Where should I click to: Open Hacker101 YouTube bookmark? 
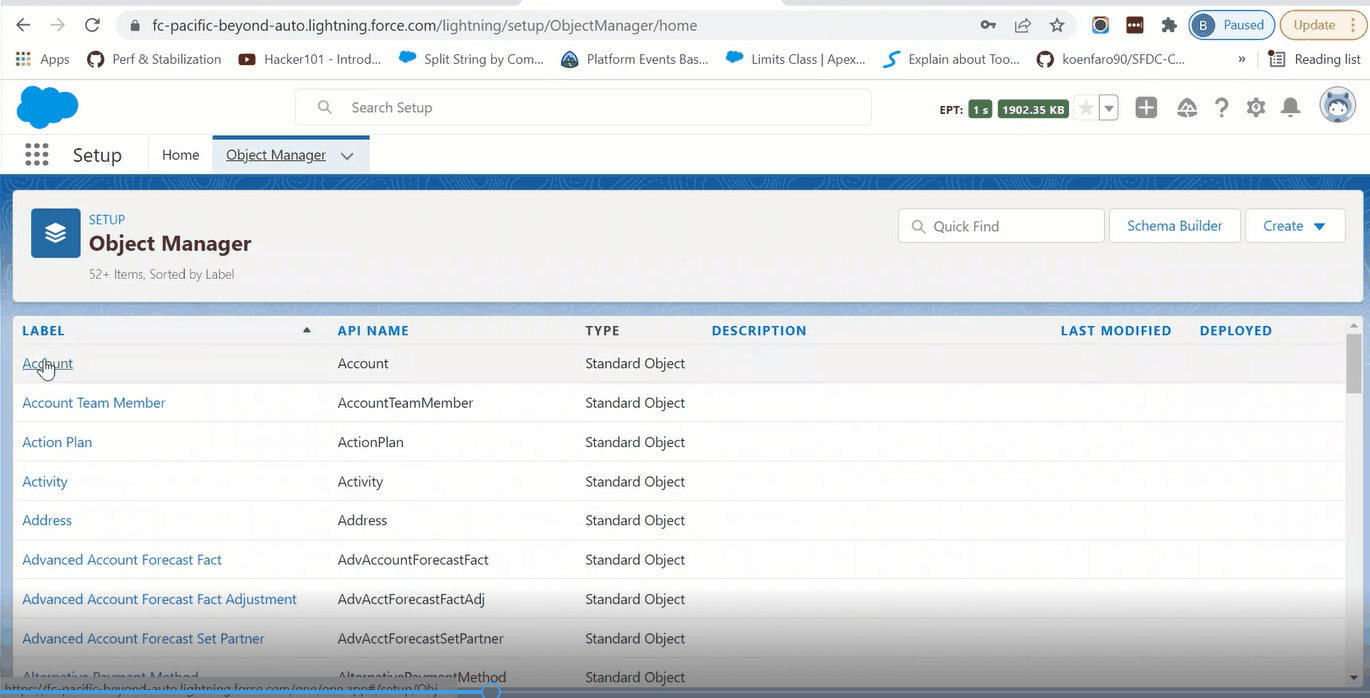tap(310, 59)
